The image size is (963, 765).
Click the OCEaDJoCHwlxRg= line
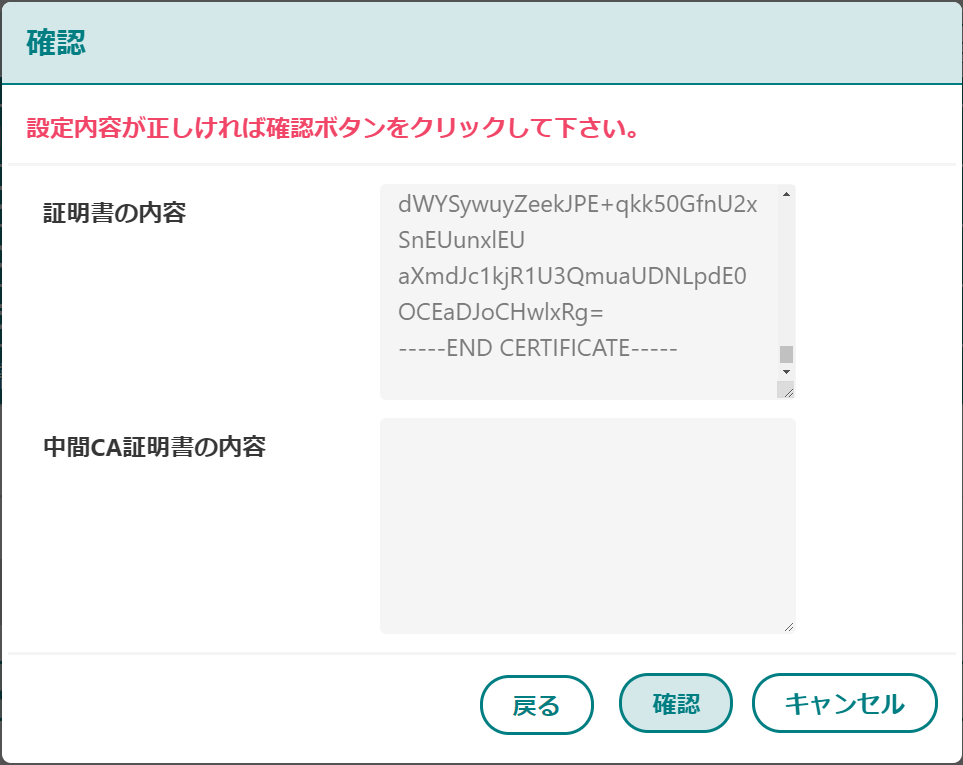pyautogui.click(x=501, y=312)
